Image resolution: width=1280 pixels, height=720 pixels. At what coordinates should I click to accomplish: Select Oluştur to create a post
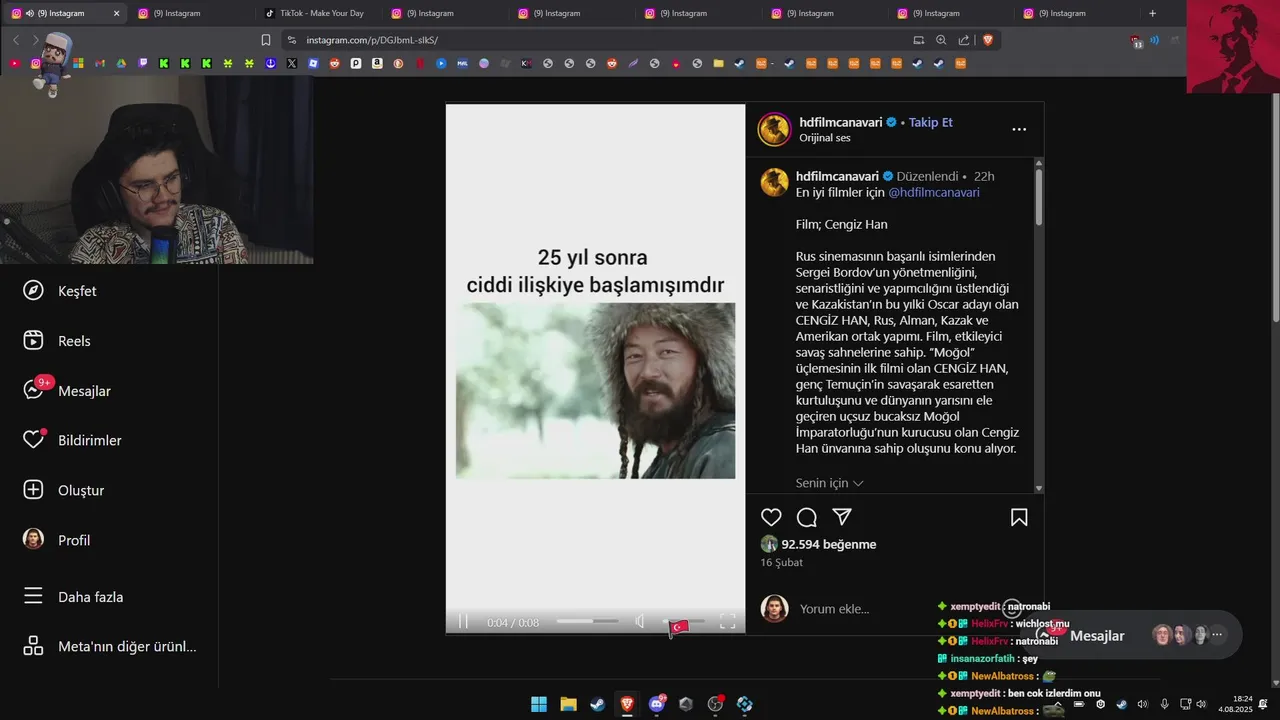coord(63,490)
